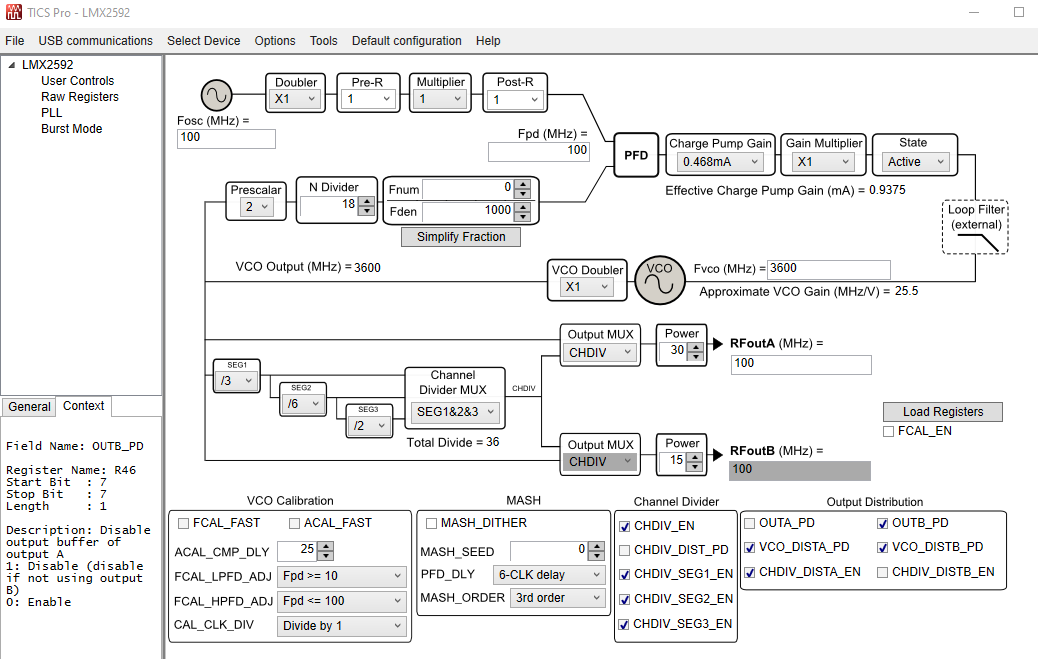The image size is (1038, 659).
Task: Uncheck the VCO_DISTB_PD checkbox
Action: (882, 548)
